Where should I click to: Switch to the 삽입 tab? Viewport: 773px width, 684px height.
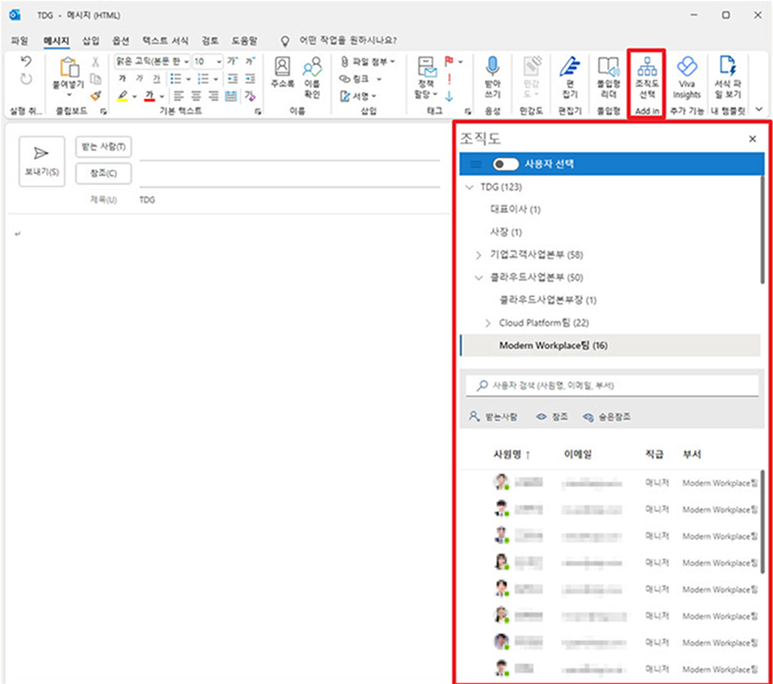90,40
